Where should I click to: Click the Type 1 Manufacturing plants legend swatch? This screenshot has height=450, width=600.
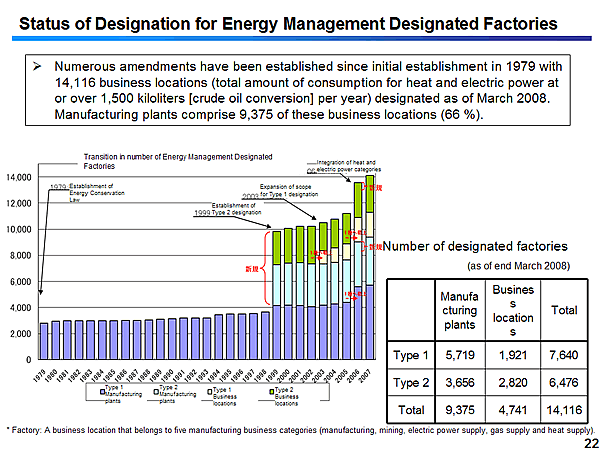(102, 392)
